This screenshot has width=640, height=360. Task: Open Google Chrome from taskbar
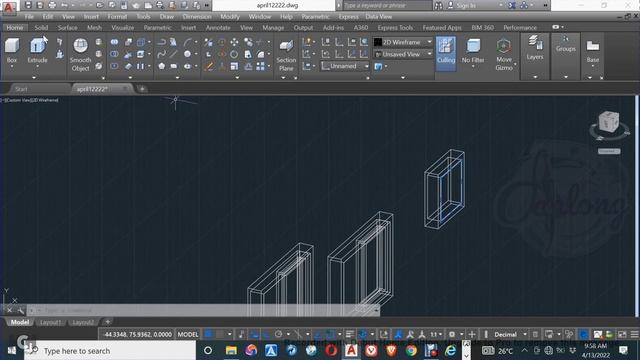pyautogui.click(x=411, y=350)
